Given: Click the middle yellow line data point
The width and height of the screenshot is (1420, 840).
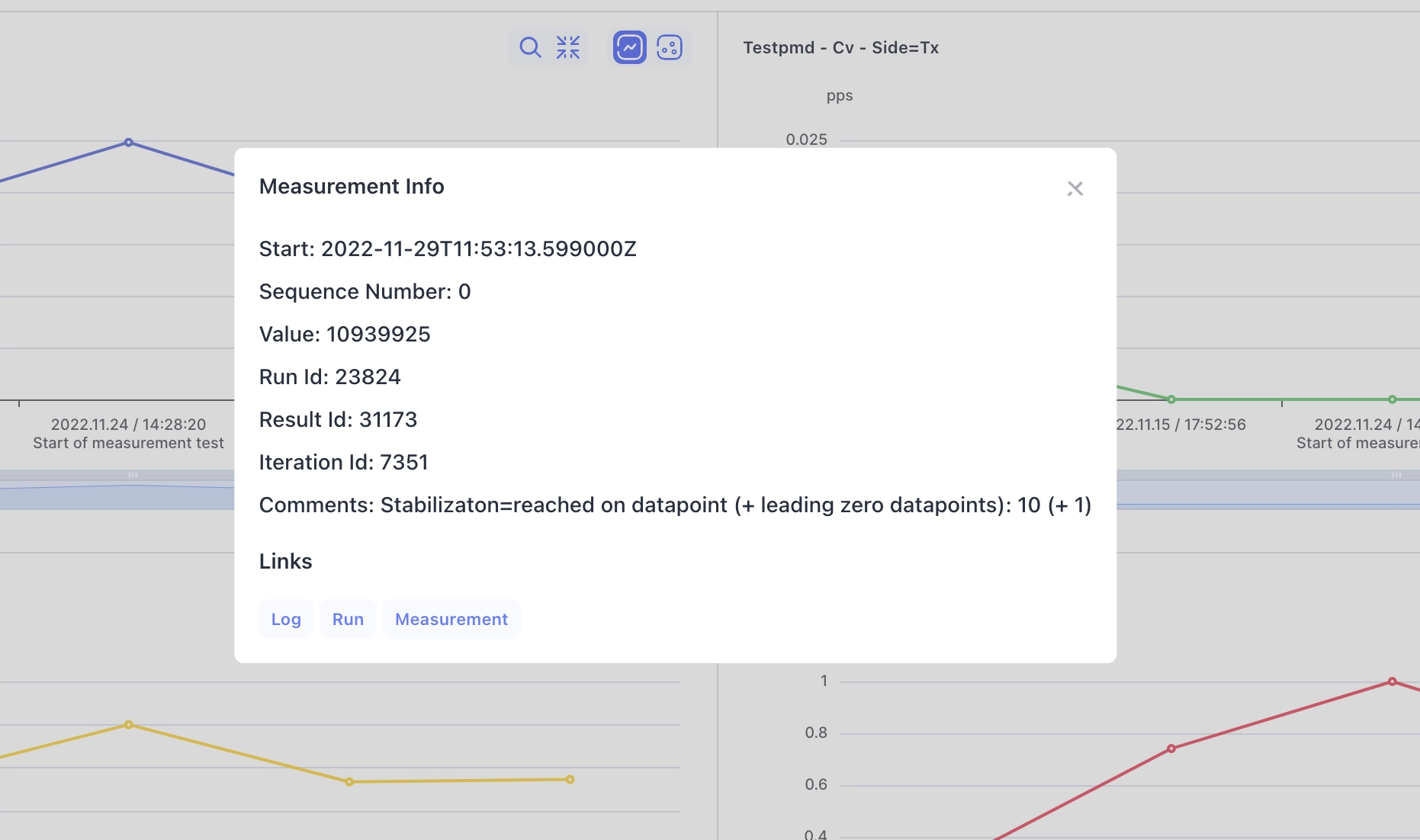Looking at the screenshot, I should point(349,782).
